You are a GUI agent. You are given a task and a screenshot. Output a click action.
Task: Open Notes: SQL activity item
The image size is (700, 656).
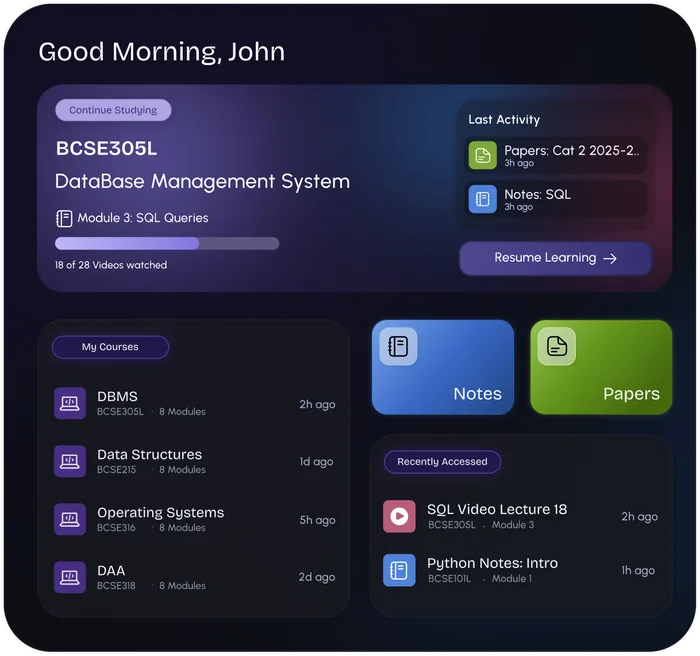556,199
